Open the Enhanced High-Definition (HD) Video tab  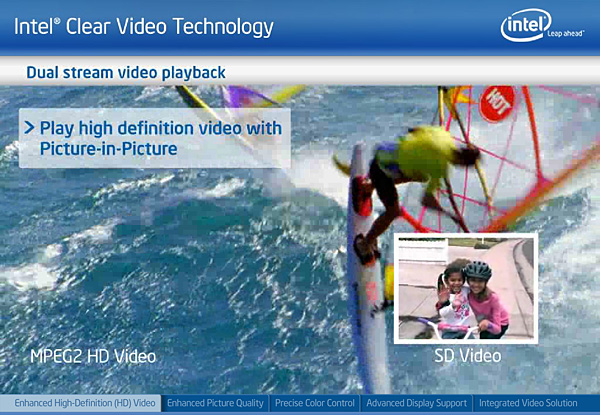(80, 403)
